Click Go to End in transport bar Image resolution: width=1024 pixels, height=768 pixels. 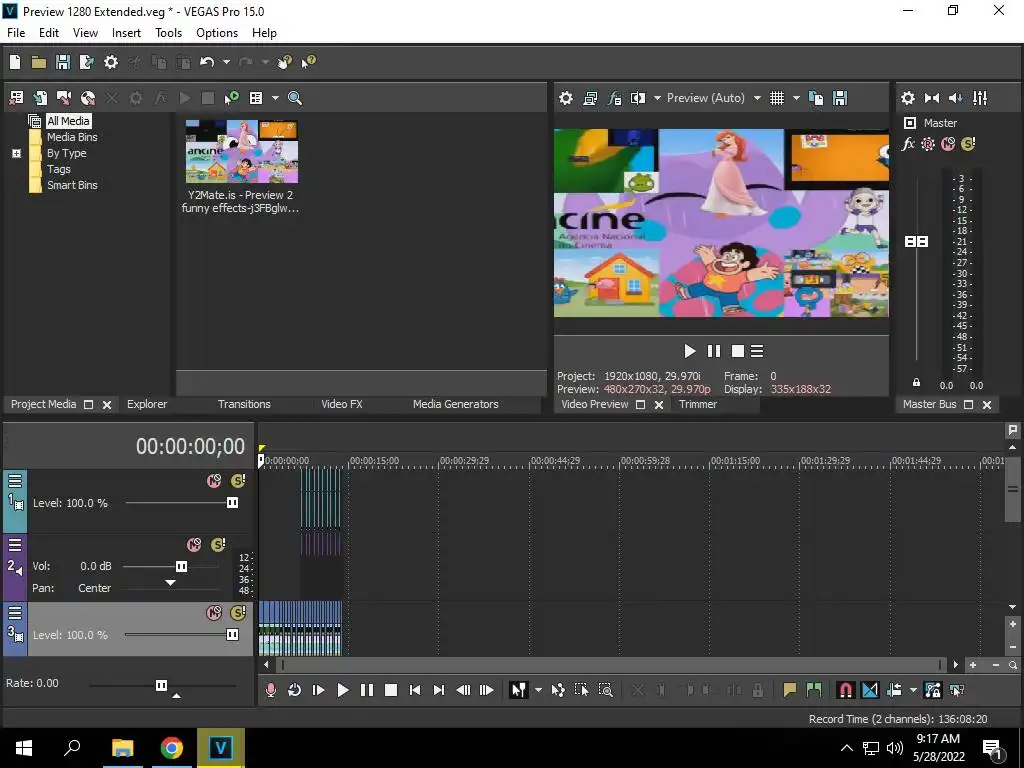coord(439,690)
